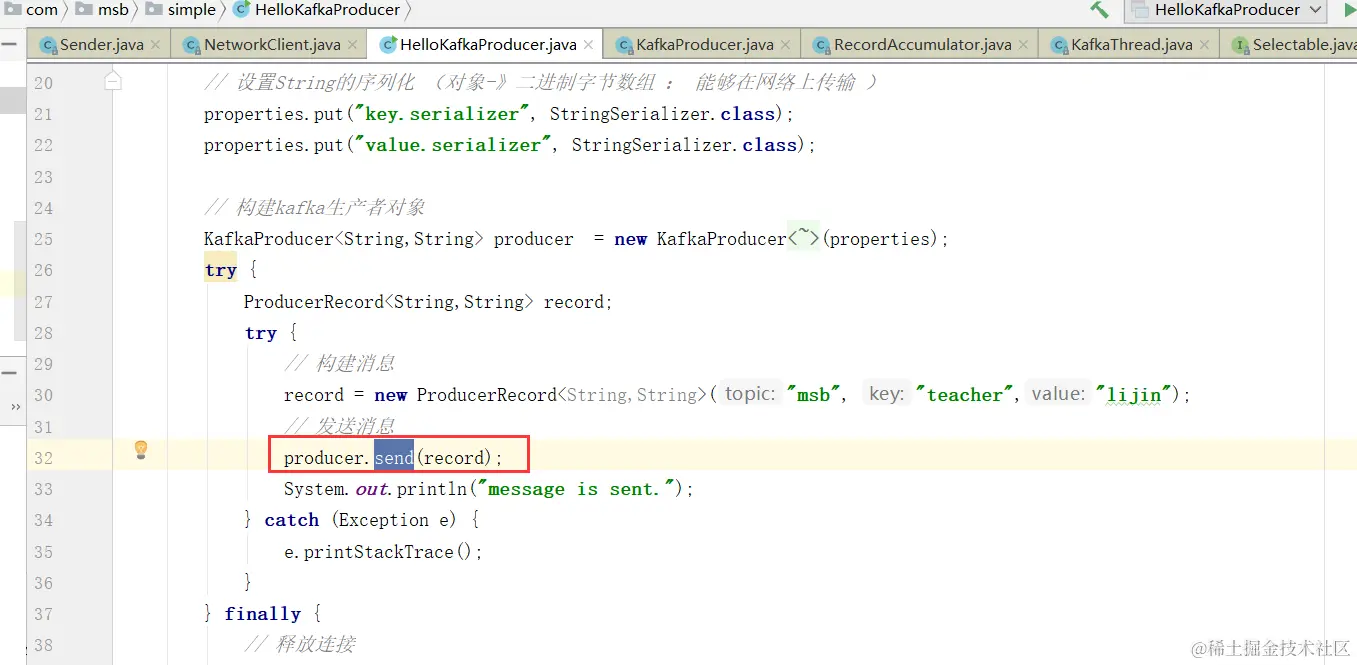The width and height of the screenshot is (1357, 665).
Task: Close the RecordAccumulator.java tab
Action: coord(1023,45)
